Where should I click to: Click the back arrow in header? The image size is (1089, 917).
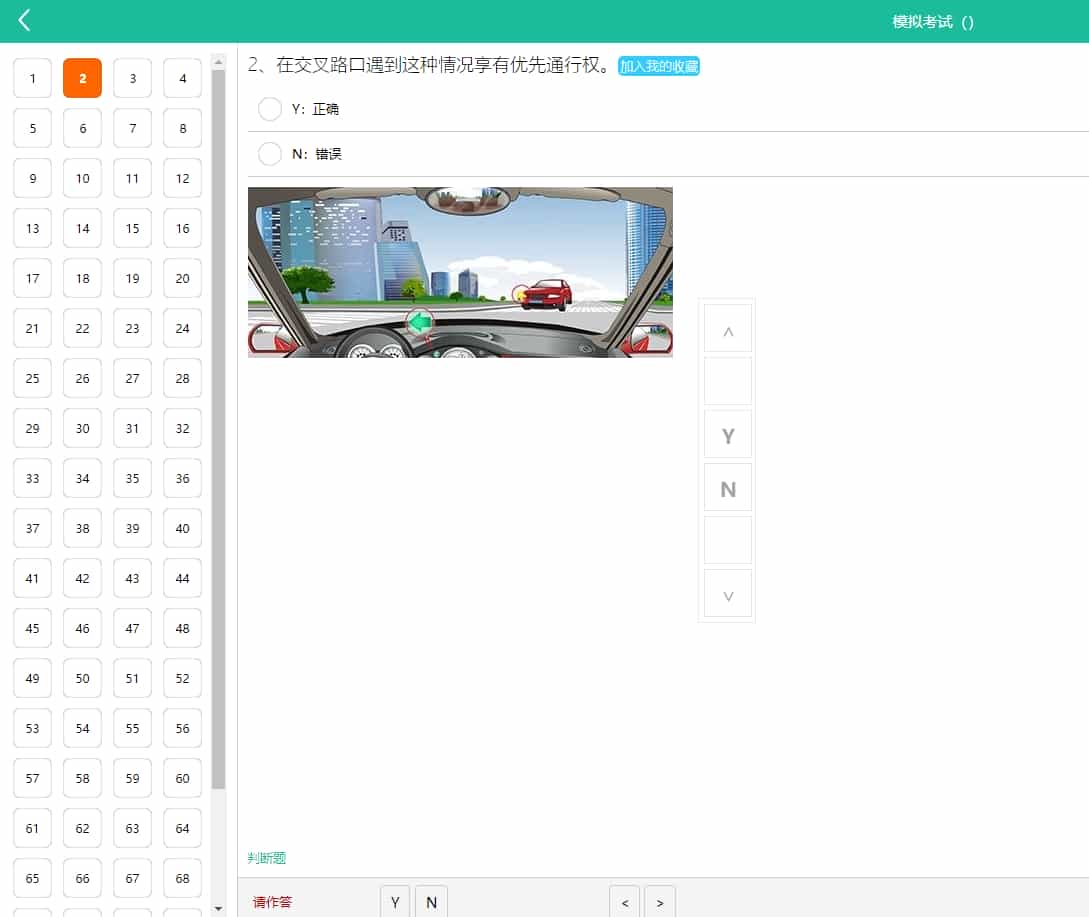point(25,21)
